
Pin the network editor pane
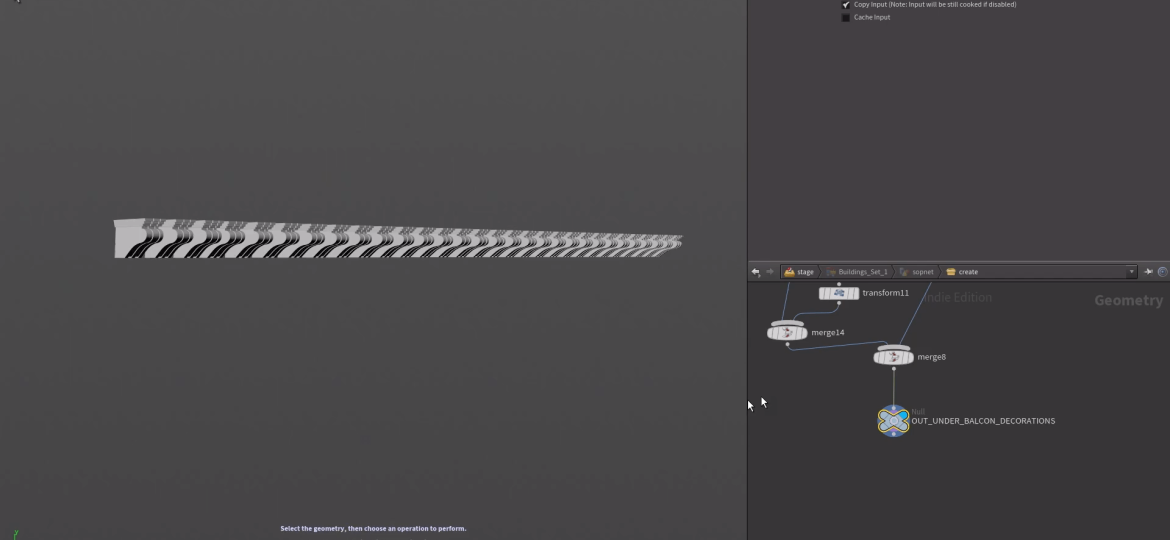(x=1148, y=272)
